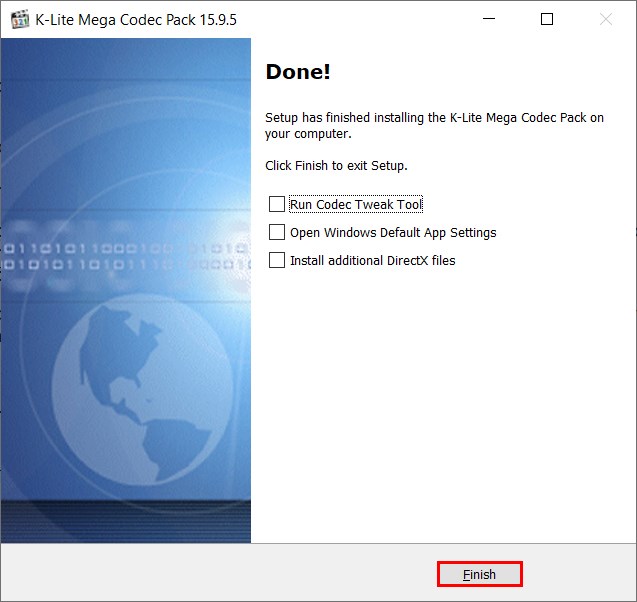Click the 'Setup has finished installing' message

pyautogui.click(x=434, y=126)
